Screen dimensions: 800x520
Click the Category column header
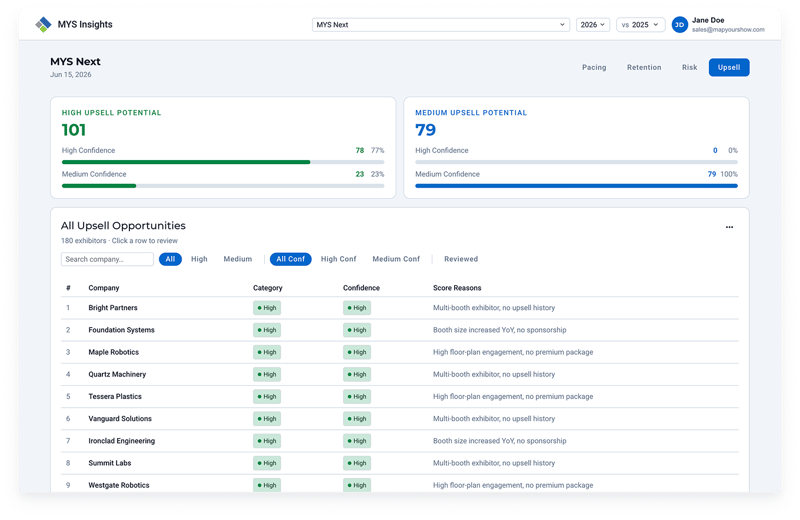click(267, 288)
